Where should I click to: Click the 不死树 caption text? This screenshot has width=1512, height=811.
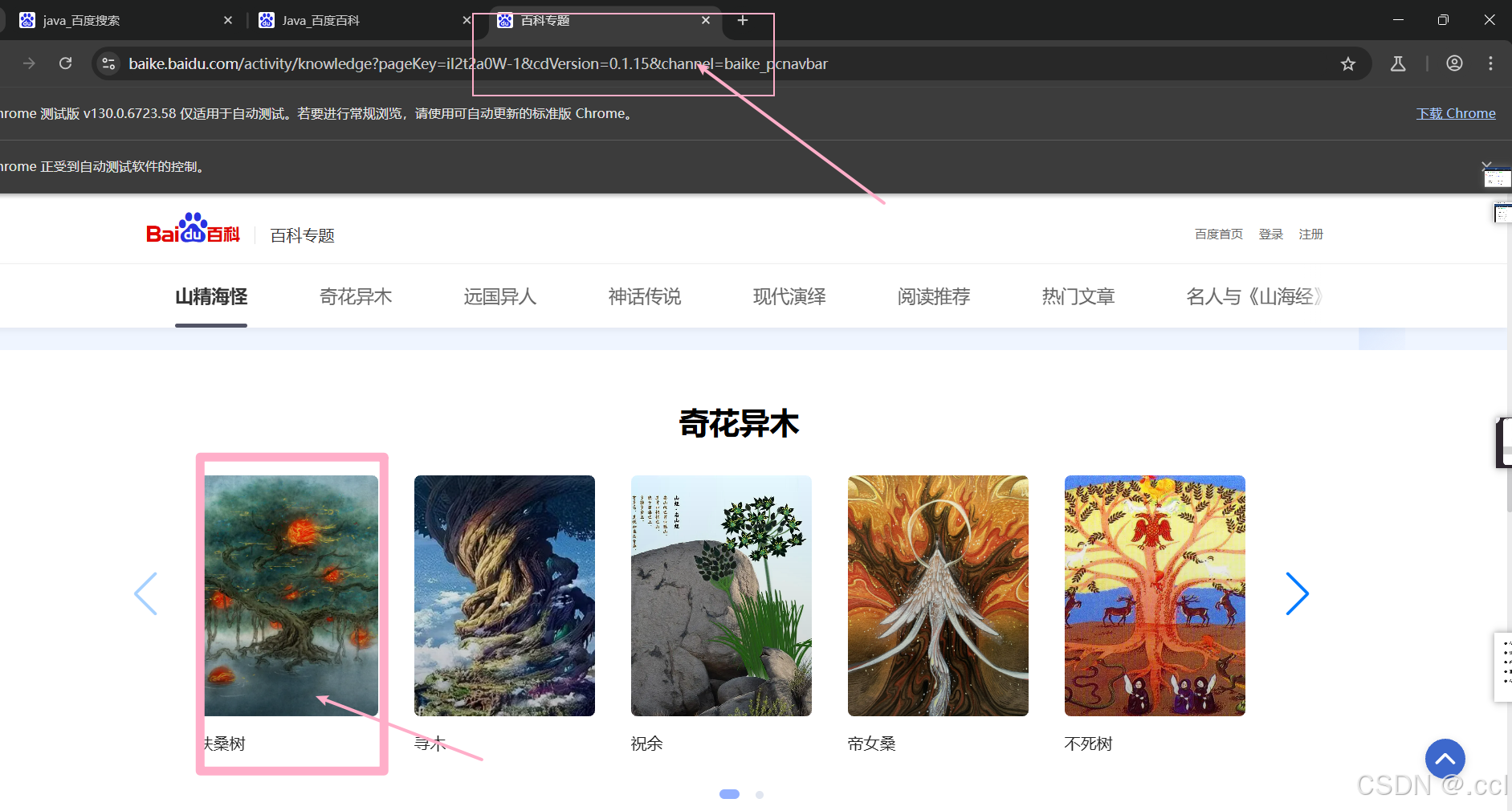point(1089,744)
